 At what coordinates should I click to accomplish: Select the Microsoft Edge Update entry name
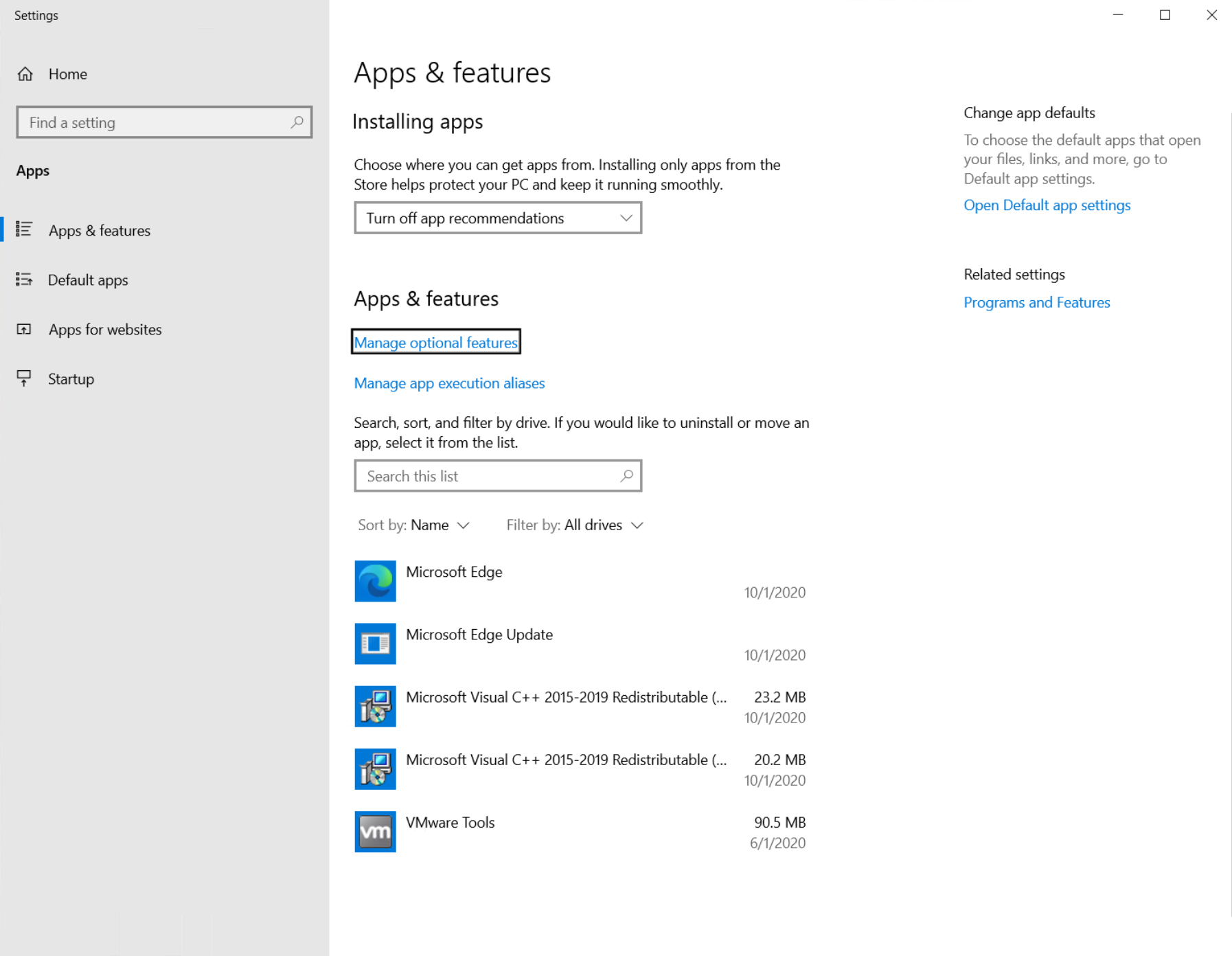[x=479, y=635]
